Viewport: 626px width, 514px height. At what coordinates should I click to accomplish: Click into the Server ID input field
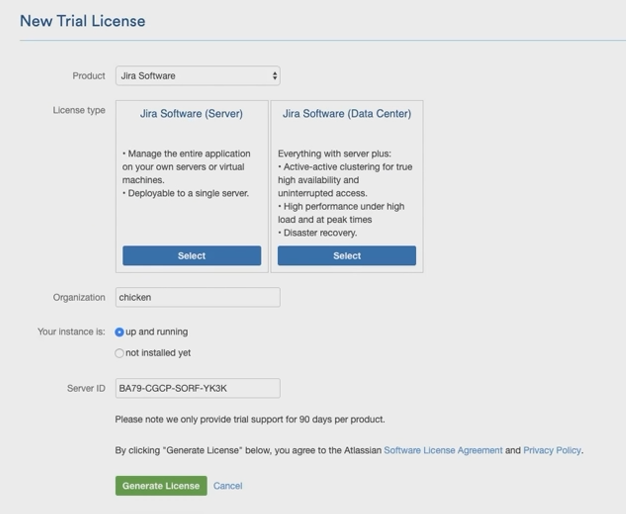[198, 388]
